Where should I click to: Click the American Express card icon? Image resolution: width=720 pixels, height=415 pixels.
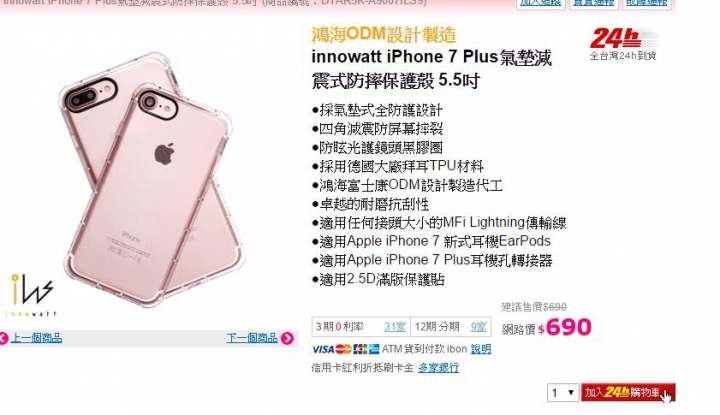(x=374, y=349)
